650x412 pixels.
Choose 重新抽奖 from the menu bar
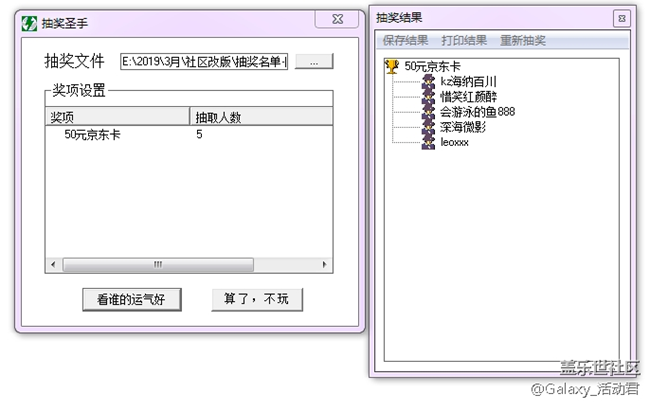[523, 41]
